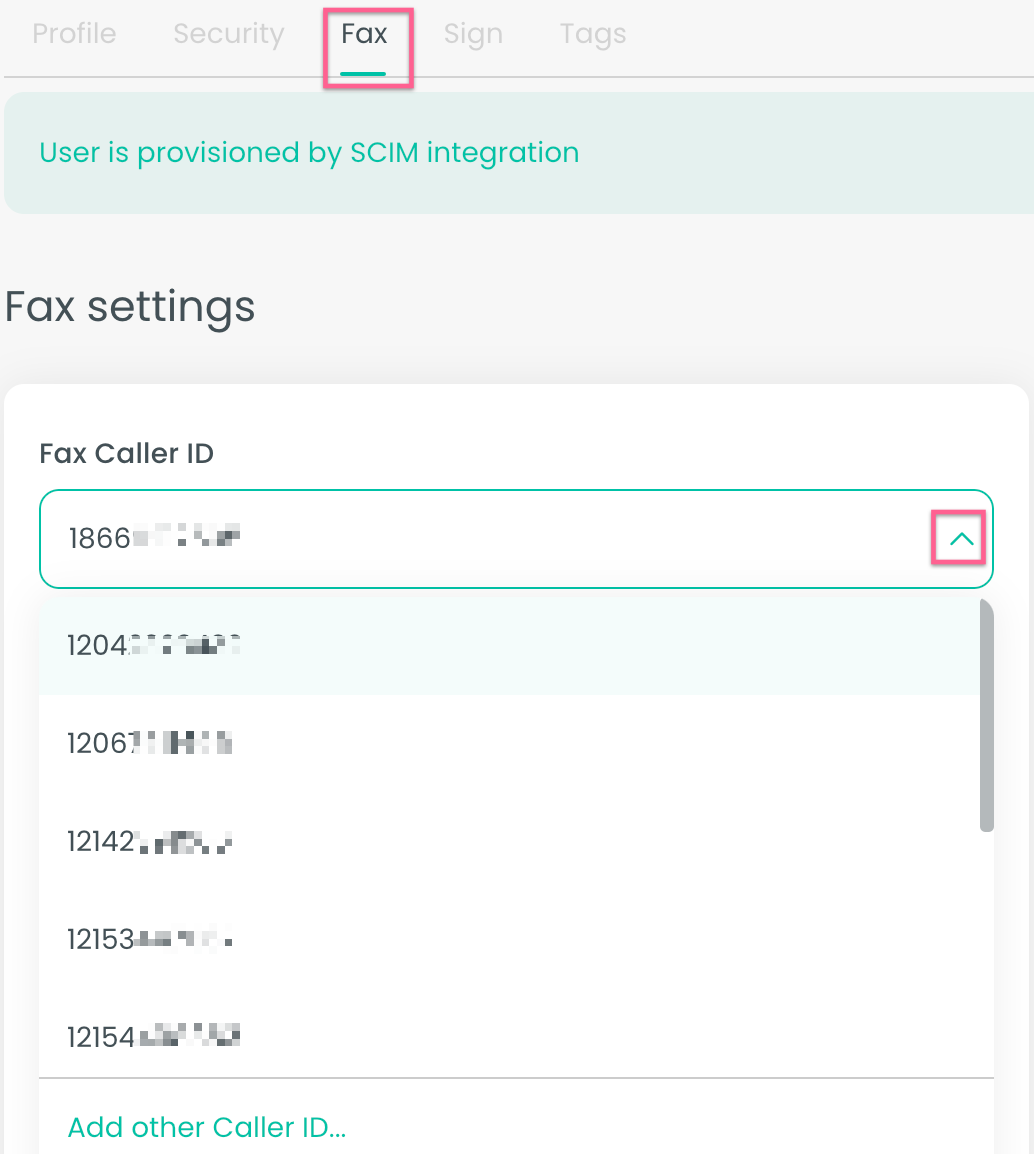This screenshot has height=1154, width=1034.
Task: Open the Tags tab
Action: tap(592, 33)
